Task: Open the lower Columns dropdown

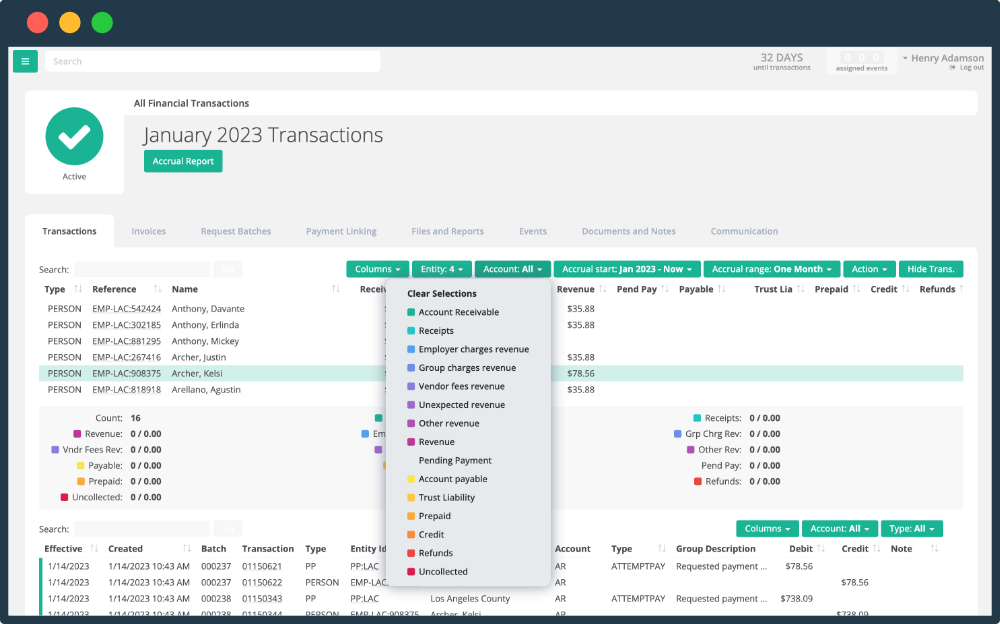Action: (767, 529)
